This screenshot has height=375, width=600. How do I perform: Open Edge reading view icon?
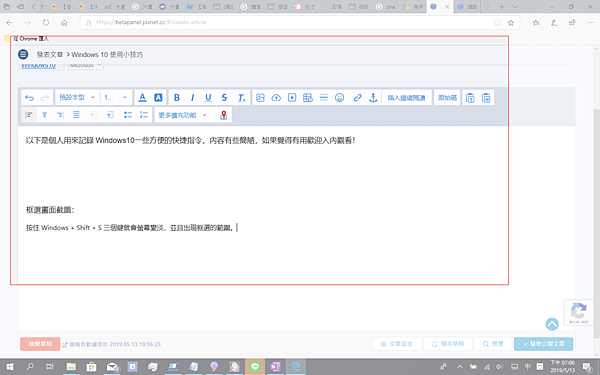pyautogui.click(x=497, y=23)
